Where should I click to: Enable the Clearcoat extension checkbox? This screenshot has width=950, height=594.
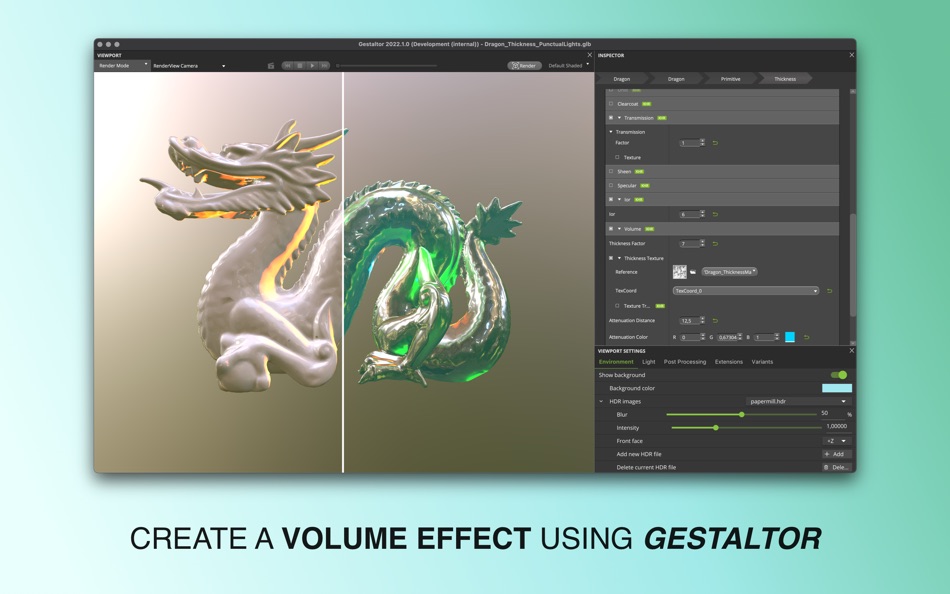pyautogui.click(x=611, y=104)
